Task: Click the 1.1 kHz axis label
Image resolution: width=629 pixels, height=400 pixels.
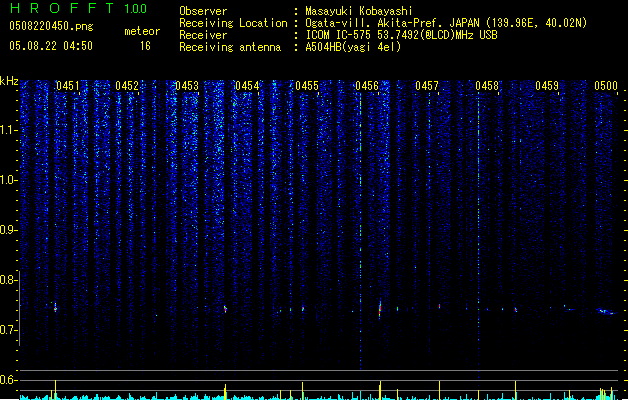Action: pos(8,130)
